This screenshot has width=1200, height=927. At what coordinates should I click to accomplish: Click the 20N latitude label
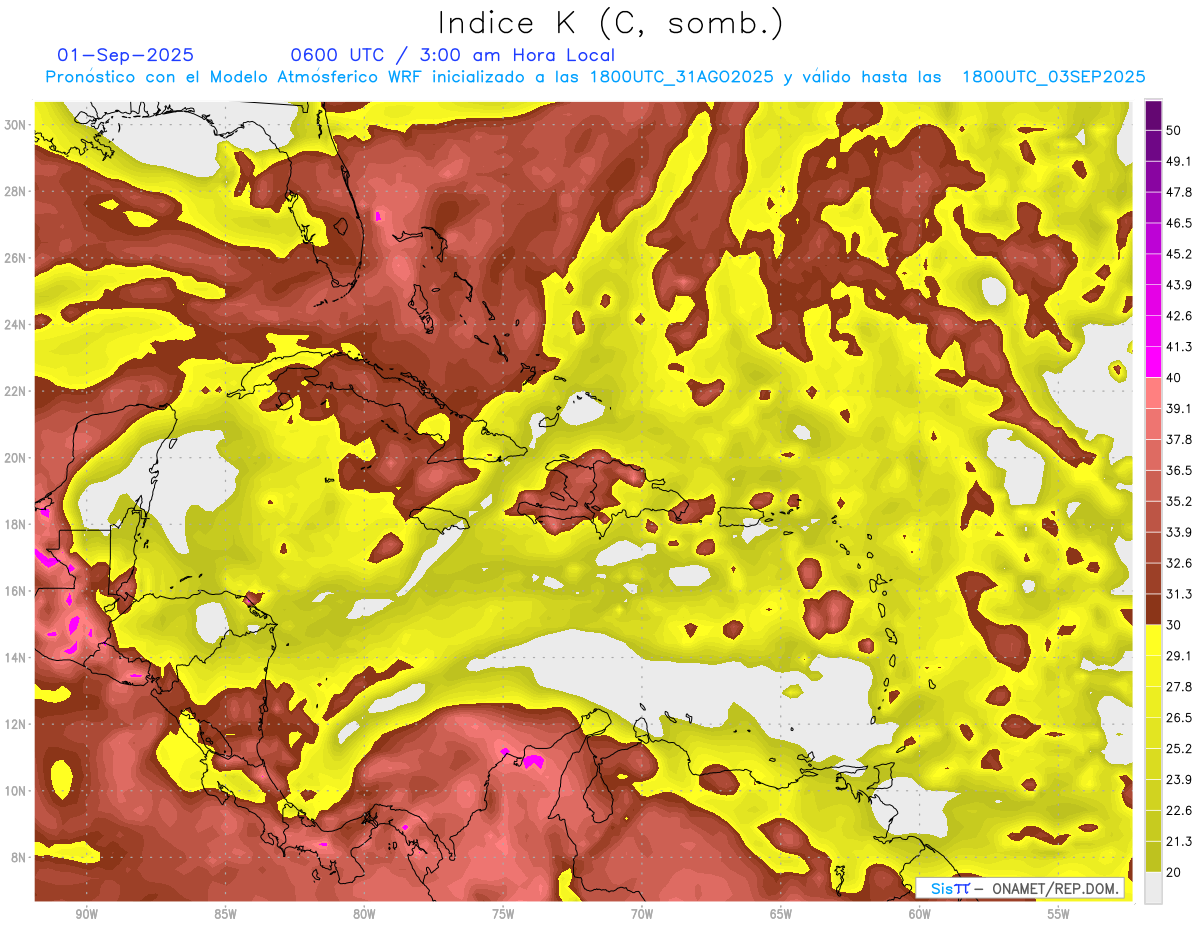tap(16, 458)
